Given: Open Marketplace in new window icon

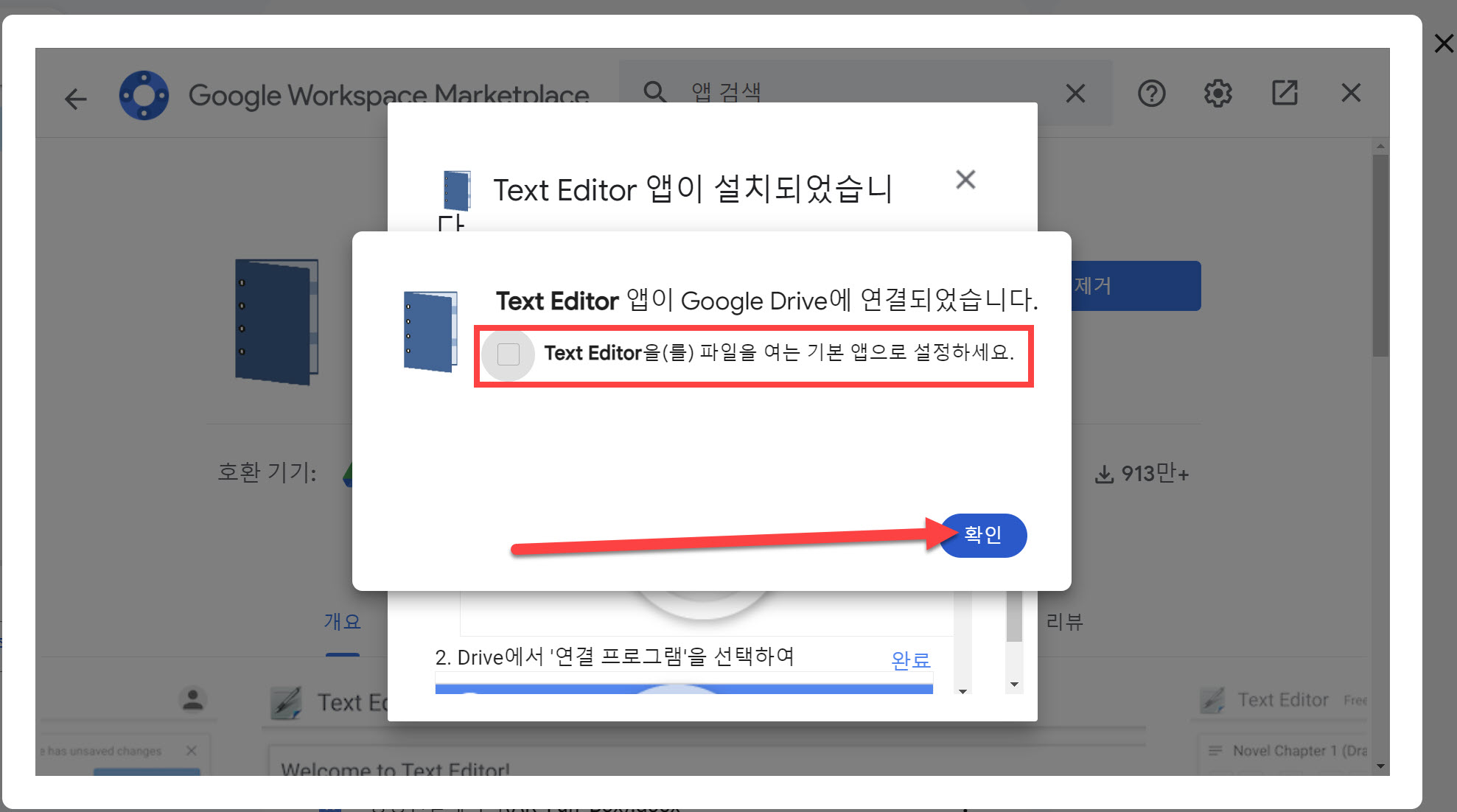Looking at the screenshot, I should coord(1285,94).
